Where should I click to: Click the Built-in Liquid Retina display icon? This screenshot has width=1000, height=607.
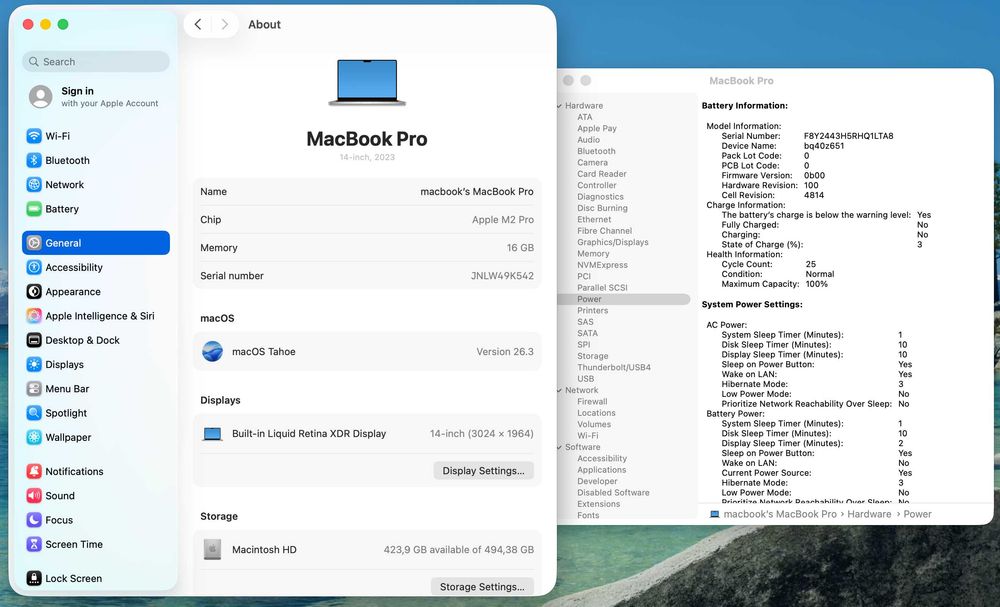[x=212, y=434]
